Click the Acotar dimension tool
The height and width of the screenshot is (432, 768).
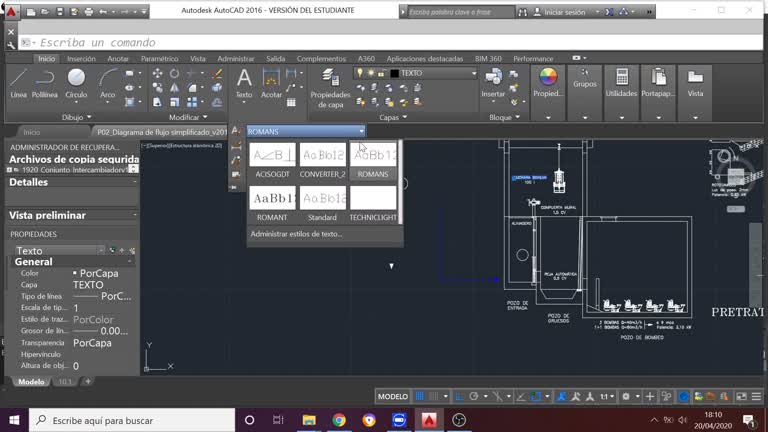(271, 83)
